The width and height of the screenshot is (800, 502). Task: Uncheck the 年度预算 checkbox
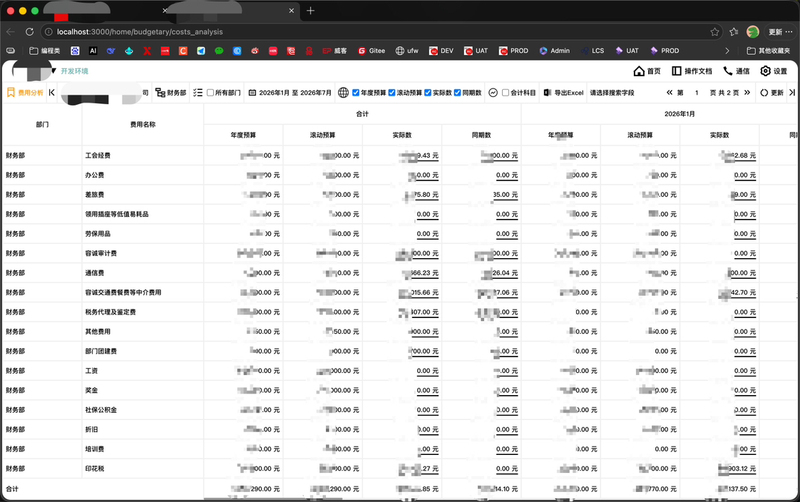click(356, 92)
